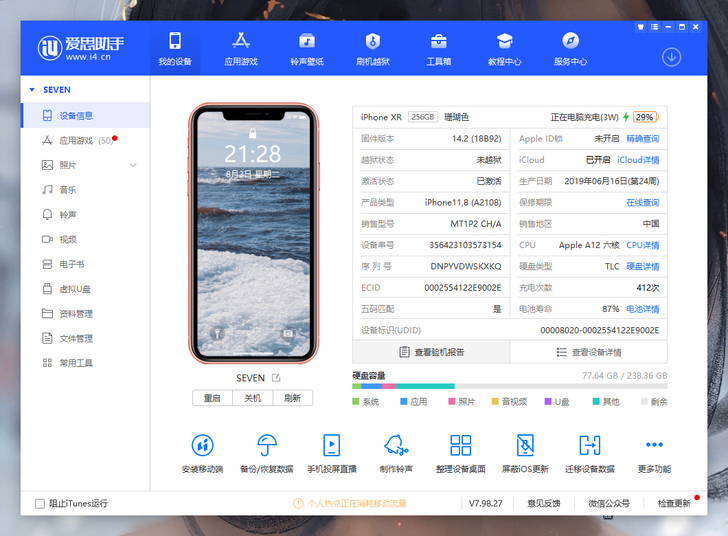
Task: Click the green 系统 legend swatch
Action: point(356,401)
